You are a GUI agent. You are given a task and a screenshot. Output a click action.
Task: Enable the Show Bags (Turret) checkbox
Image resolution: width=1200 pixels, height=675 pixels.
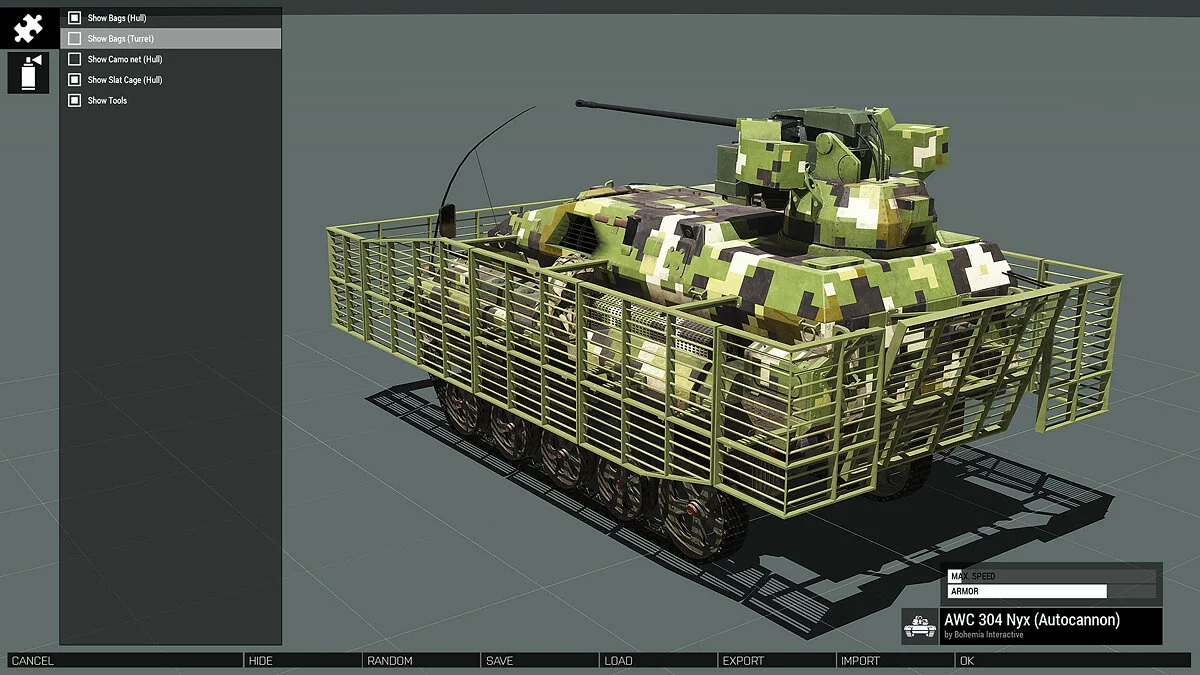(74, 37)
